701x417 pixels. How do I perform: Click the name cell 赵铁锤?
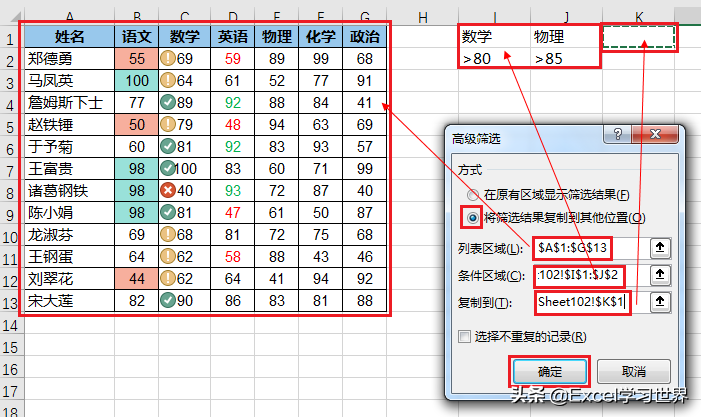[69, 125]
